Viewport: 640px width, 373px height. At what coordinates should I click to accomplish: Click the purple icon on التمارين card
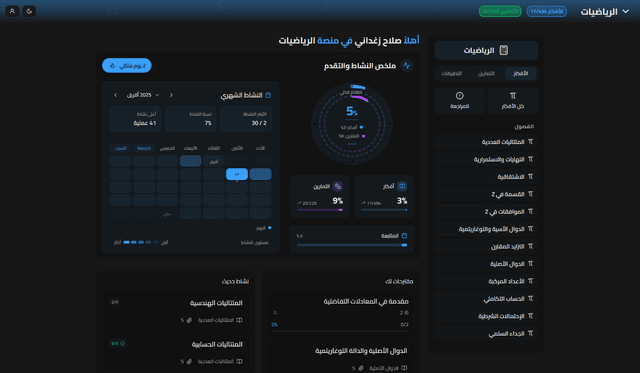(338, 186)
